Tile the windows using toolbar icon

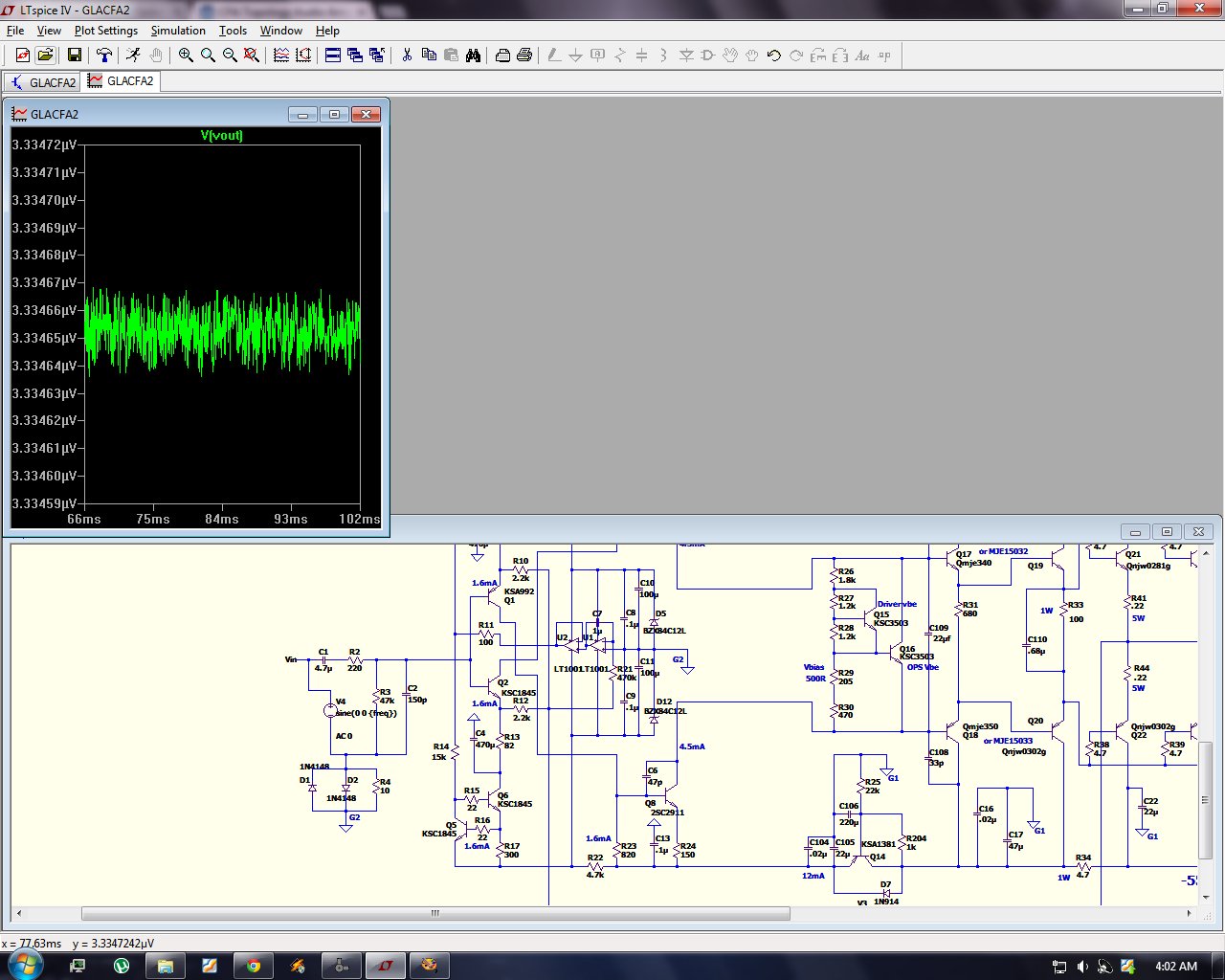(x=333, y=56)
